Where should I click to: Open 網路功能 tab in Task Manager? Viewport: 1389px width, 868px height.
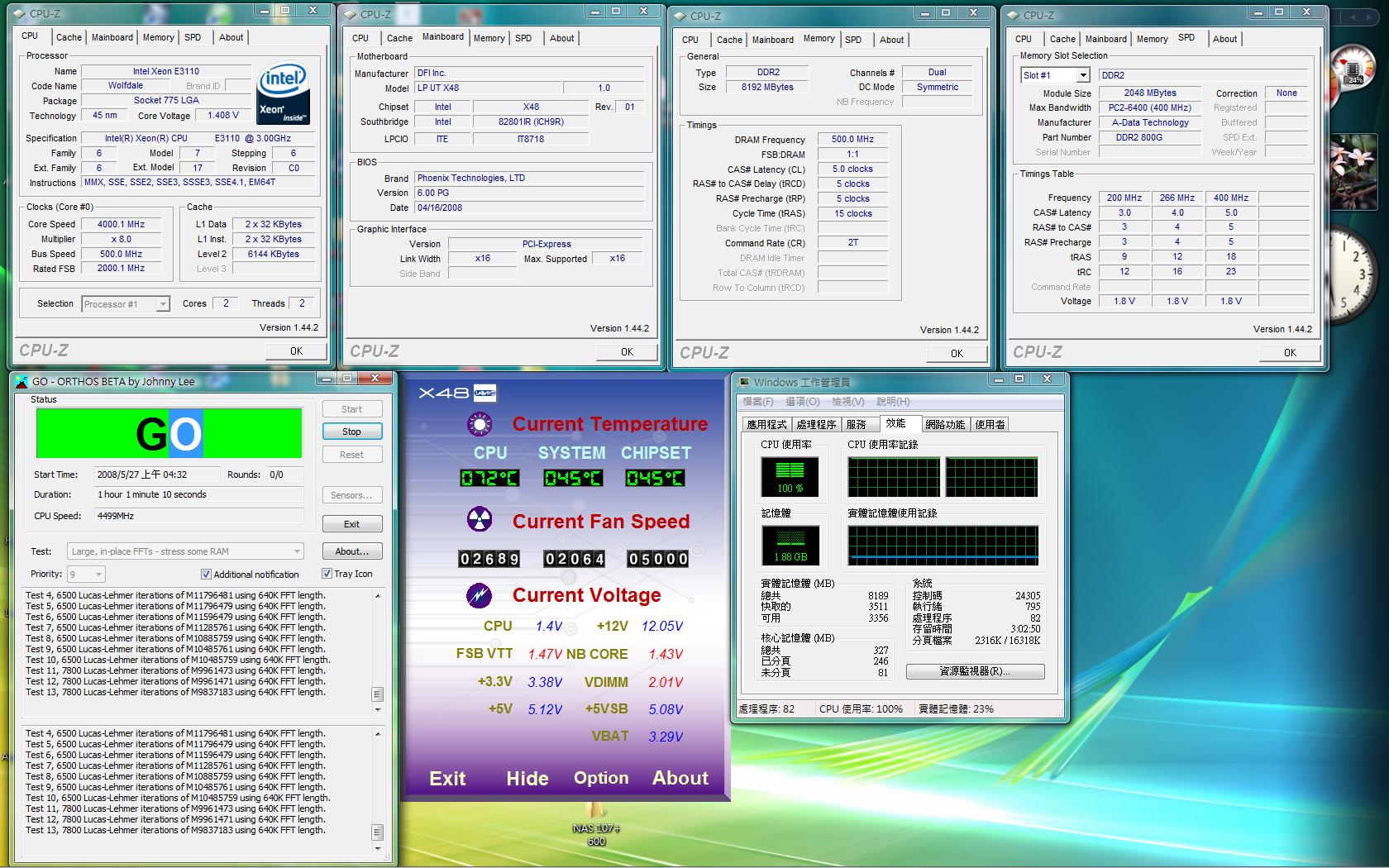tap(945, 424)
